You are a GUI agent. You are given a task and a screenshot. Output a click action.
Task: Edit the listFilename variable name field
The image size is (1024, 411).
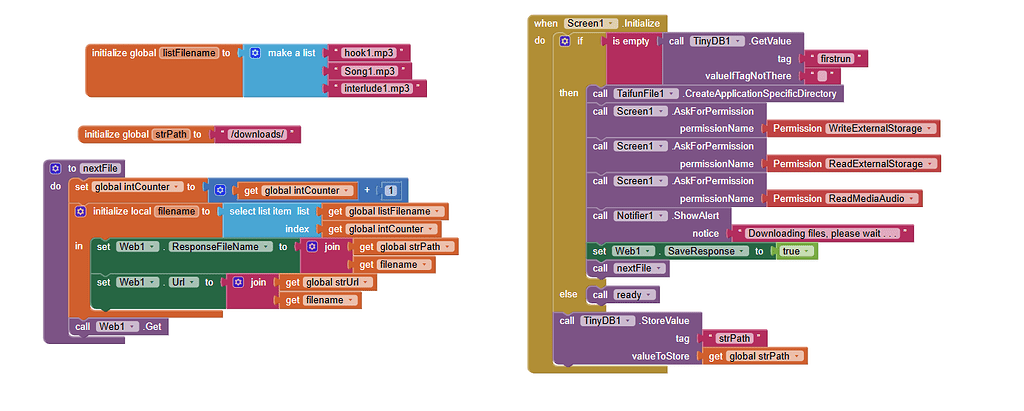[189, 53]
